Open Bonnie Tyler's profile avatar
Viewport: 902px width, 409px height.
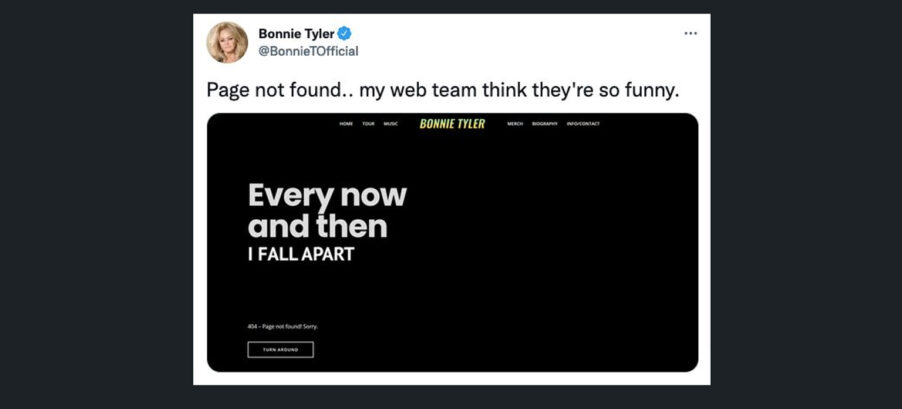pos(227,43)
